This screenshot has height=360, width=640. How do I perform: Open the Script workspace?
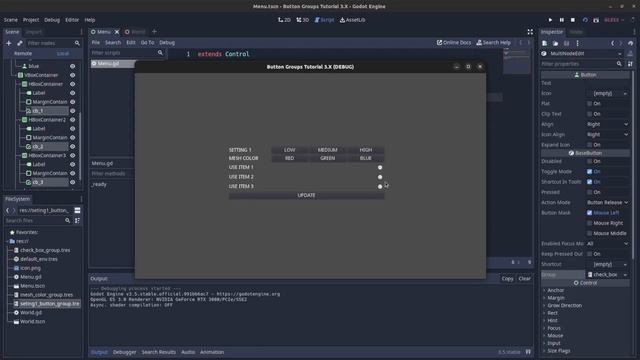pos(324,20)
